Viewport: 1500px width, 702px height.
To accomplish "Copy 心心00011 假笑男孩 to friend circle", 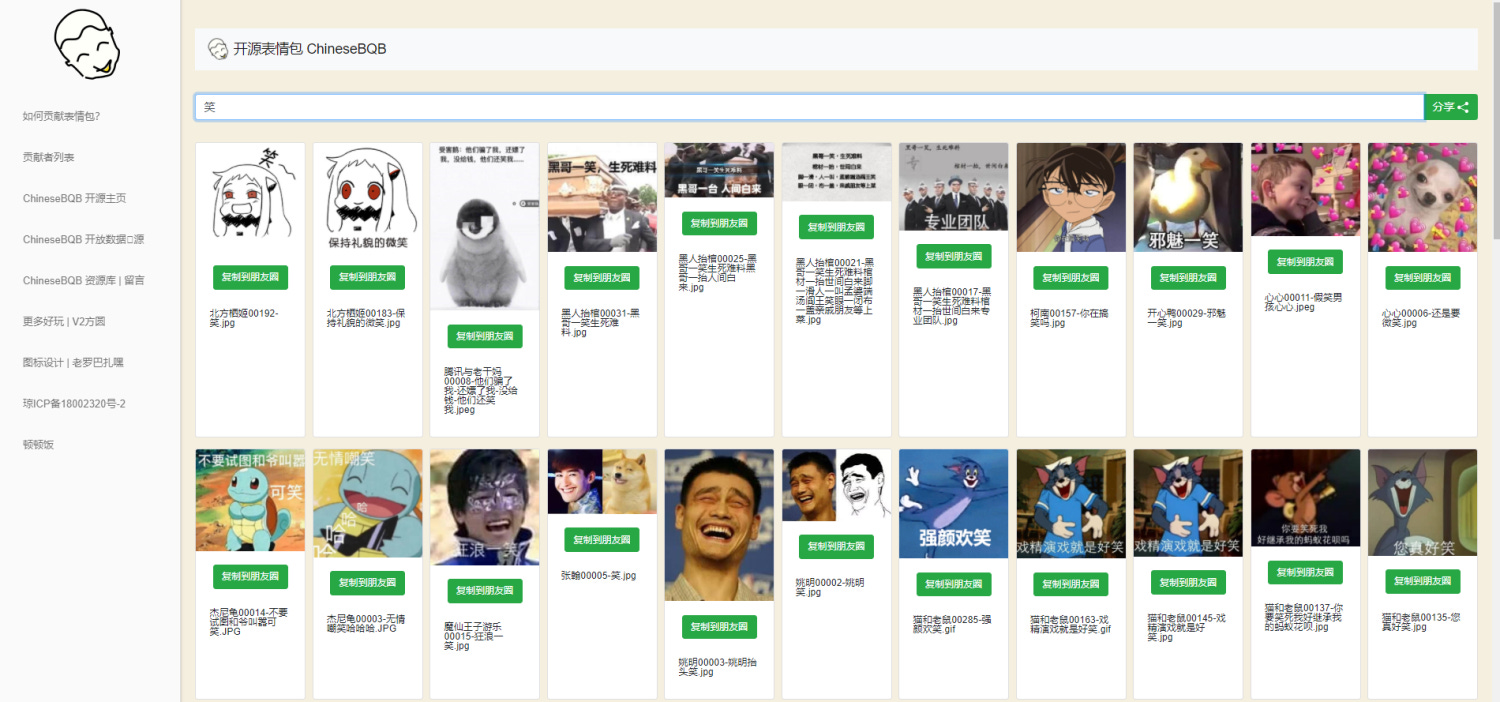I will click(x=1305, y=262).
